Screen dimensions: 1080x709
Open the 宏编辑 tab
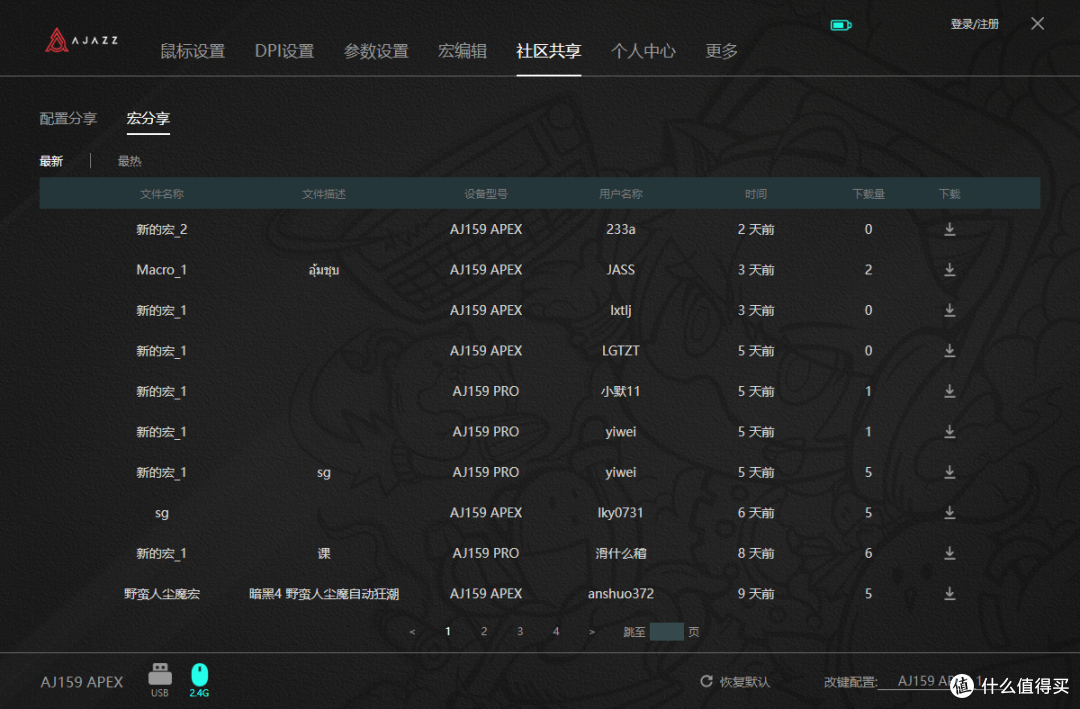click(462, 51)
